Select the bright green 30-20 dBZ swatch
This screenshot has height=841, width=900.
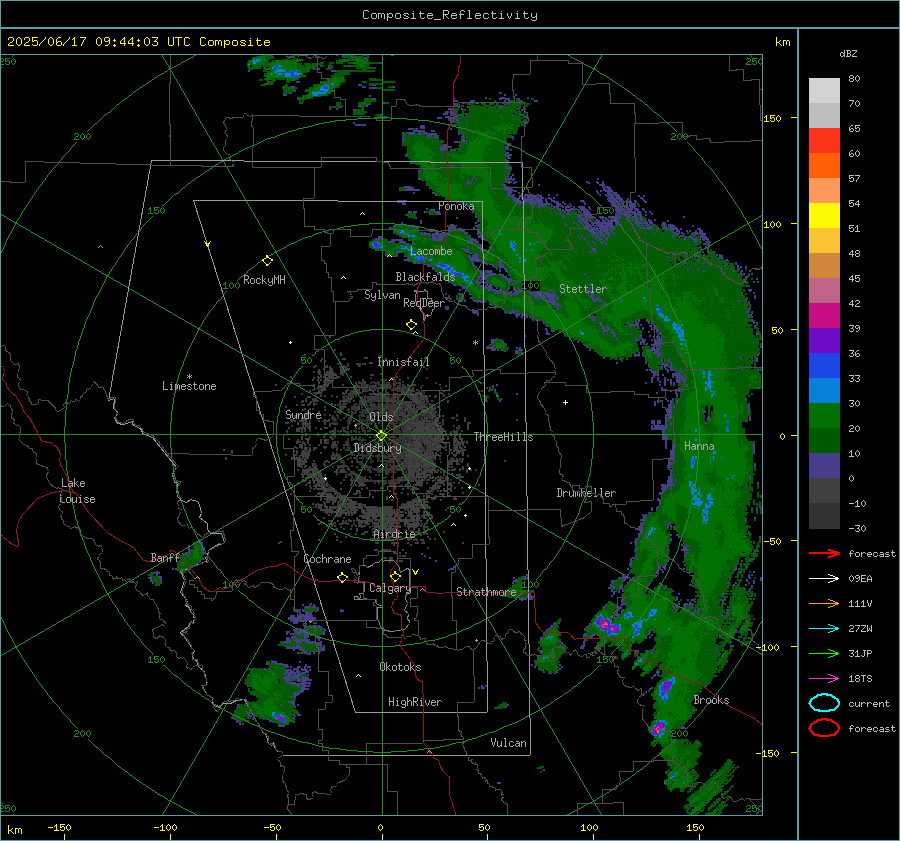coord(824,416)
